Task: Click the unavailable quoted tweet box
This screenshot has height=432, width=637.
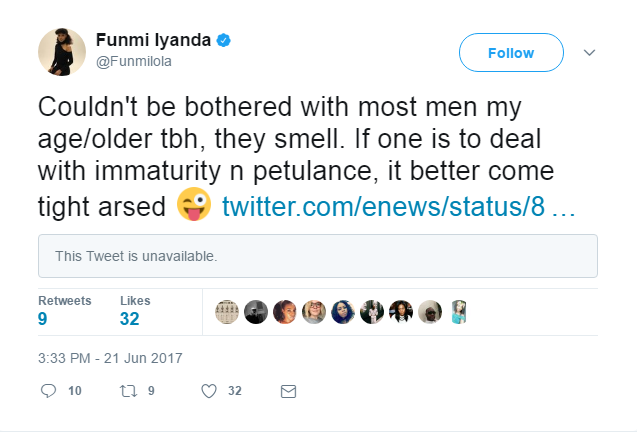Action: point(317,256)
